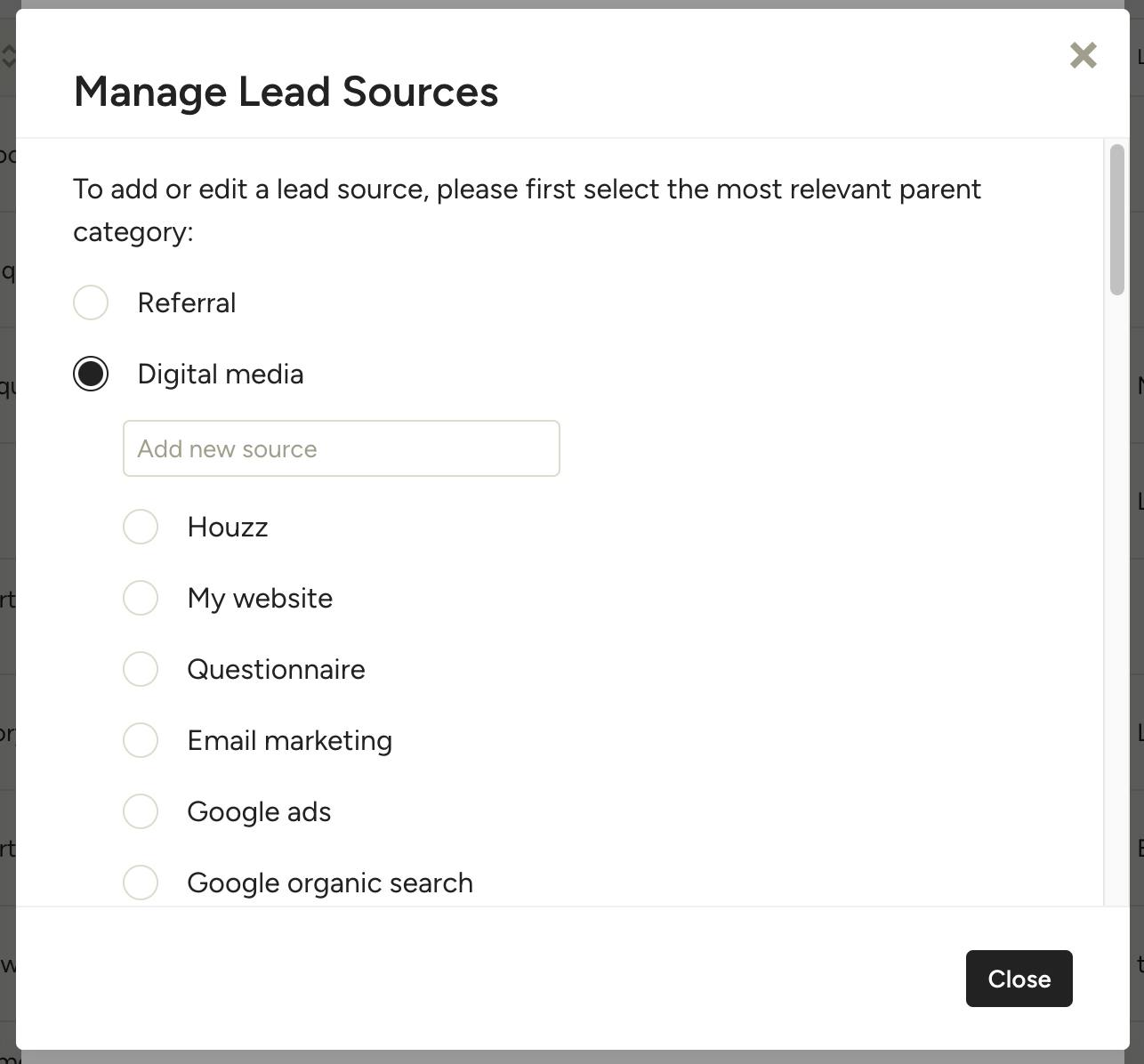This screenshot has height=1064, width=1144.
Task: Select the Digital media radio circle
Action: click(91, 374)
